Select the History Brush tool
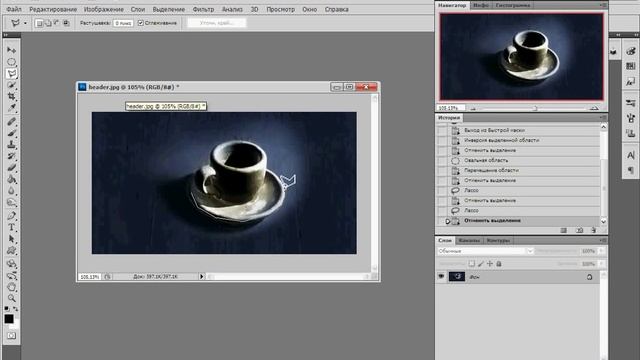 [x=11, y=156]
